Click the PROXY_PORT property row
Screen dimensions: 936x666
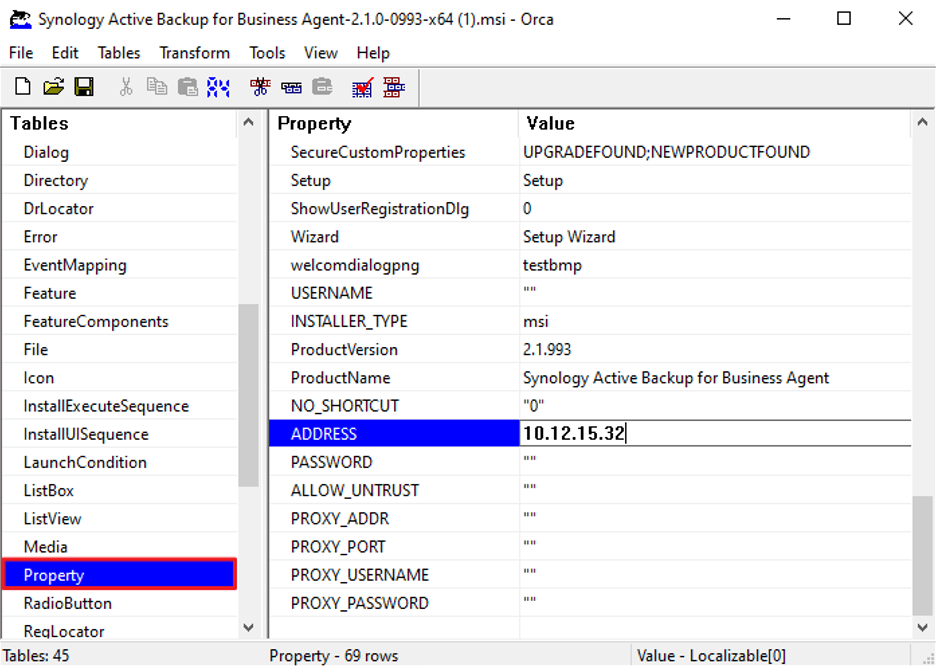[x=590, y=547]
